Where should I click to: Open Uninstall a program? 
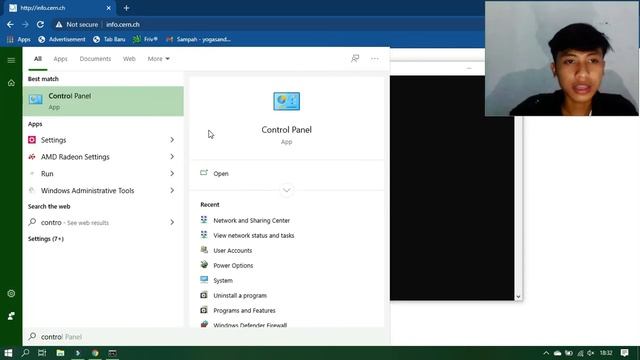[240, 296]
